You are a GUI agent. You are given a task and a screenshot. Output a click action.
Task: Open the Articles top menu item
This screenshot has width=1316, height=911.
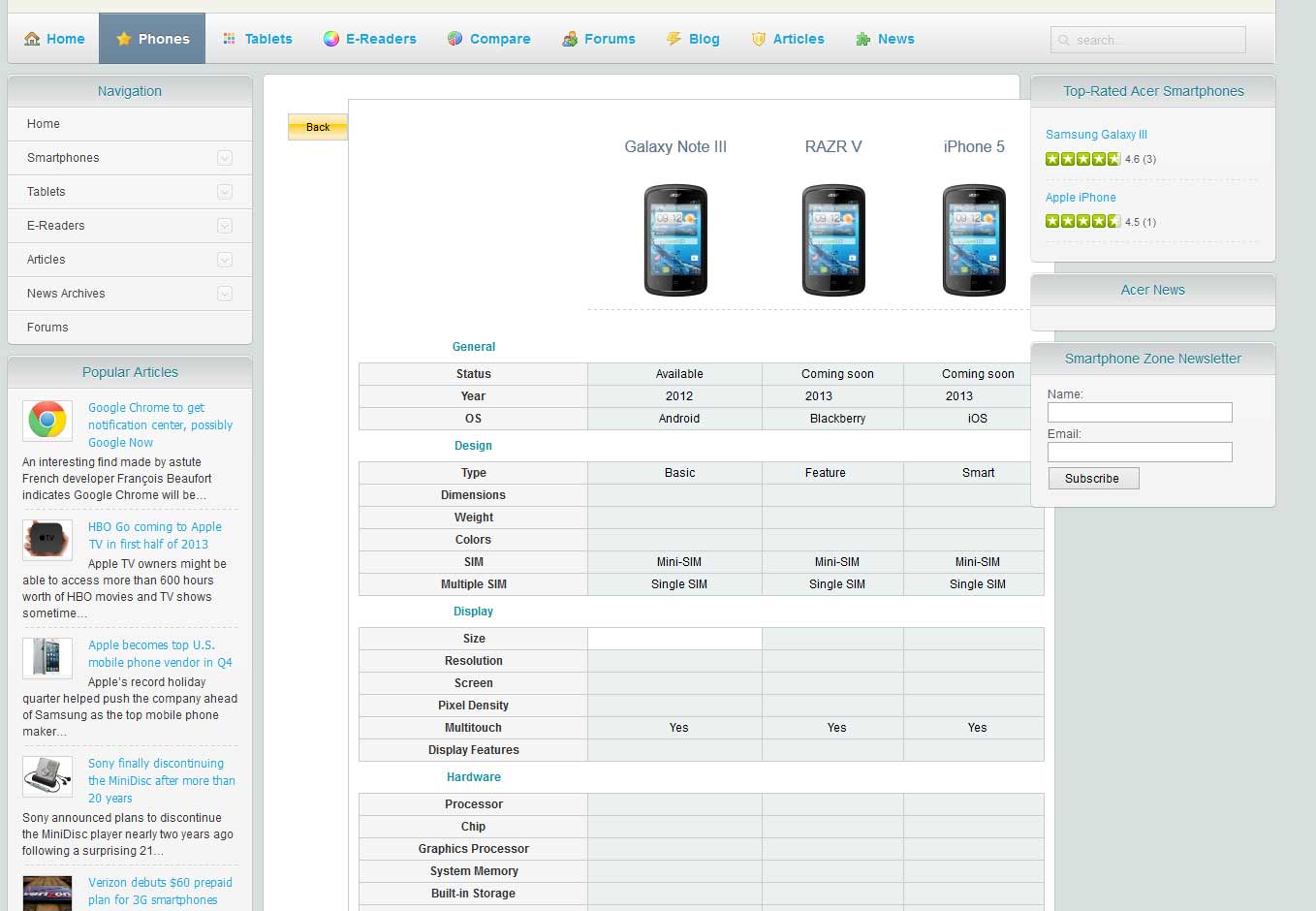pyautogui.click(x=788, y=39)
